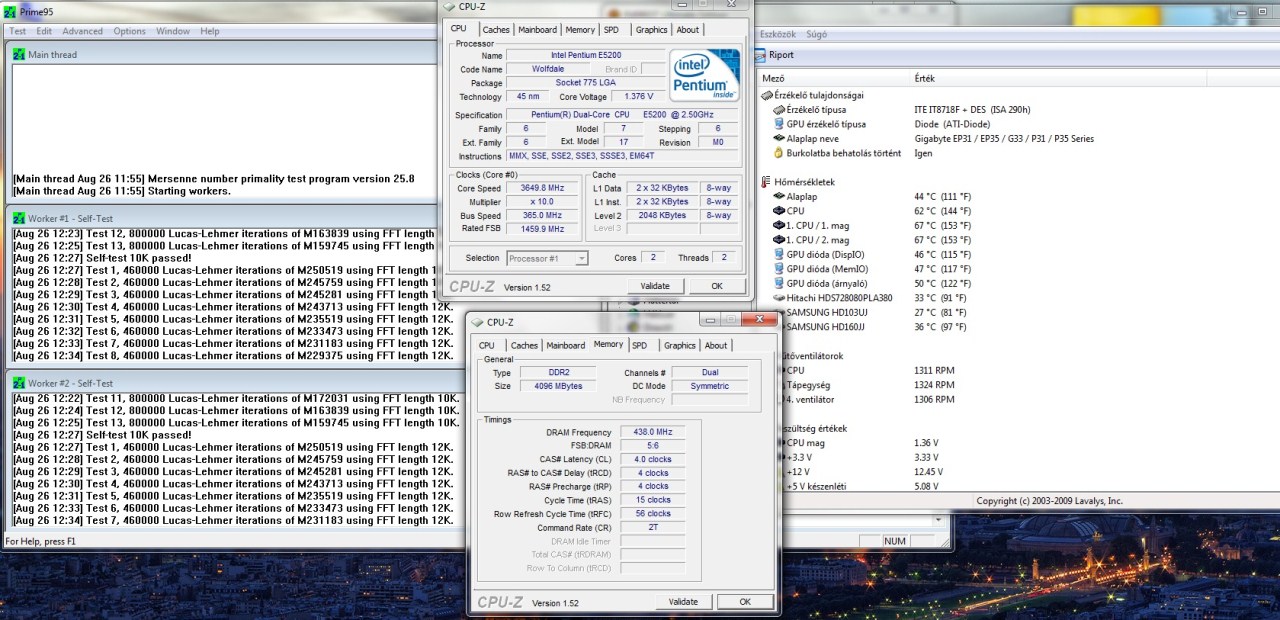Switch to CPU tab in lower CPU-Z window
This screenshot has width=1280, height=620.
(486, 346)
